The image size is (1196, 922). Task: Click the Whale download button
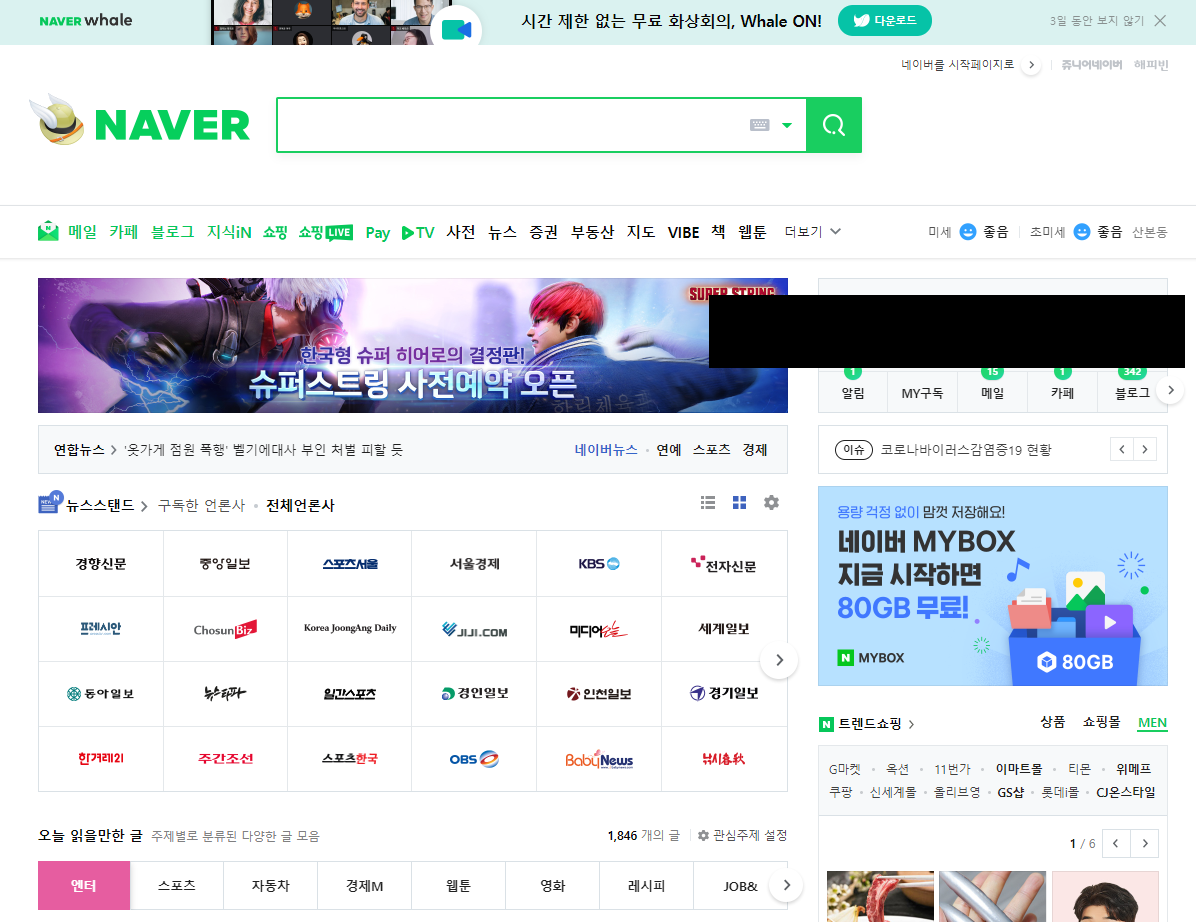[x=885, y=21]
